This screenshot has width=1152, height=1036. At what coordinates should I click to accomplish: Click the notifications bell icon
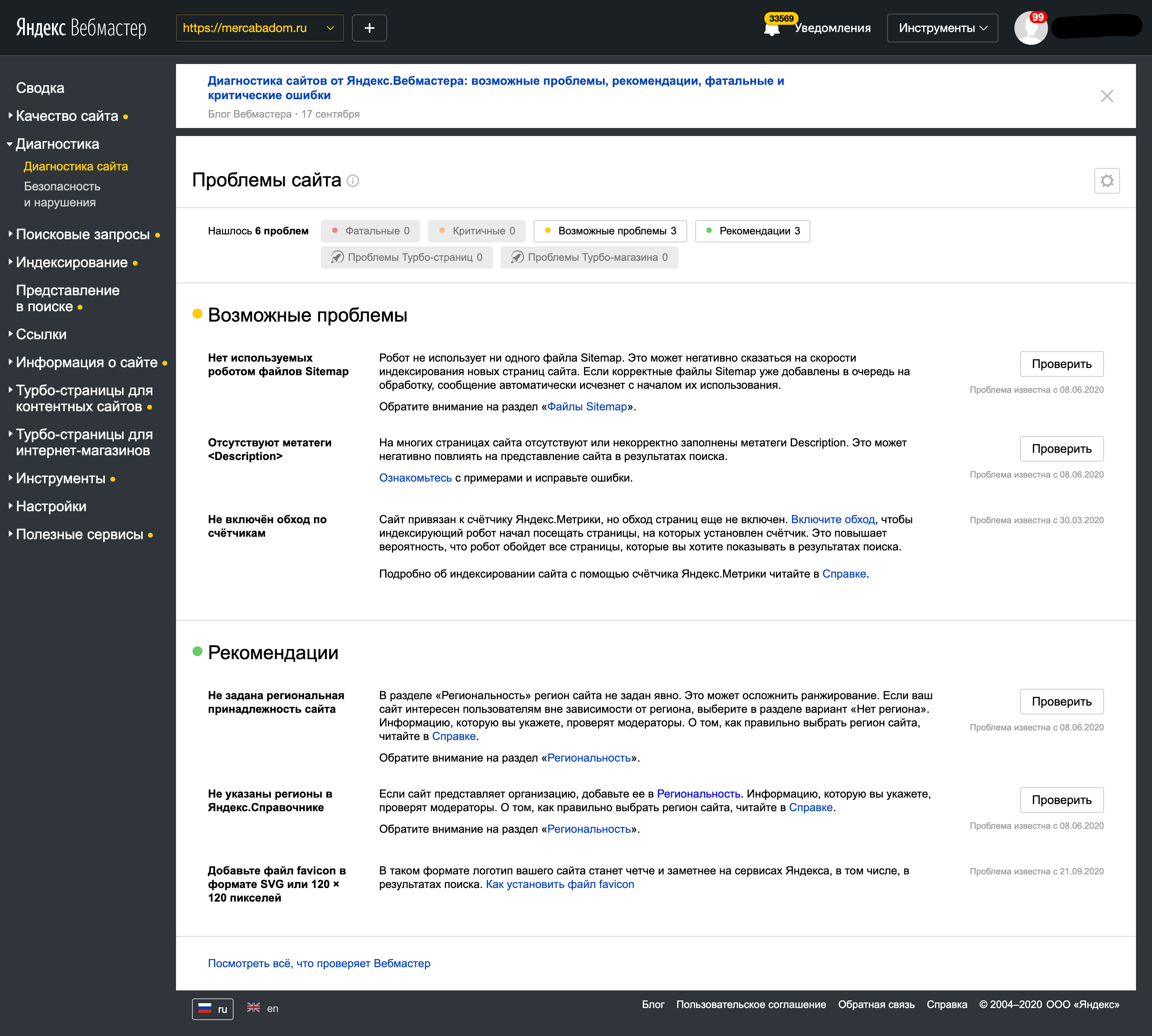click(772, 29)
